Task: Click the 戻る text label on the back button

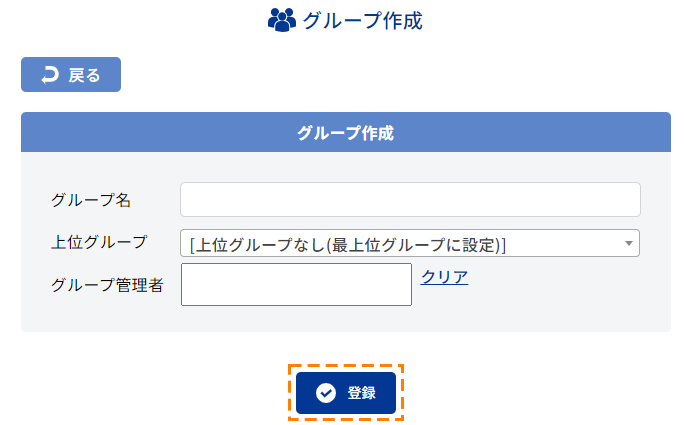Action: (x=84, y=75)
